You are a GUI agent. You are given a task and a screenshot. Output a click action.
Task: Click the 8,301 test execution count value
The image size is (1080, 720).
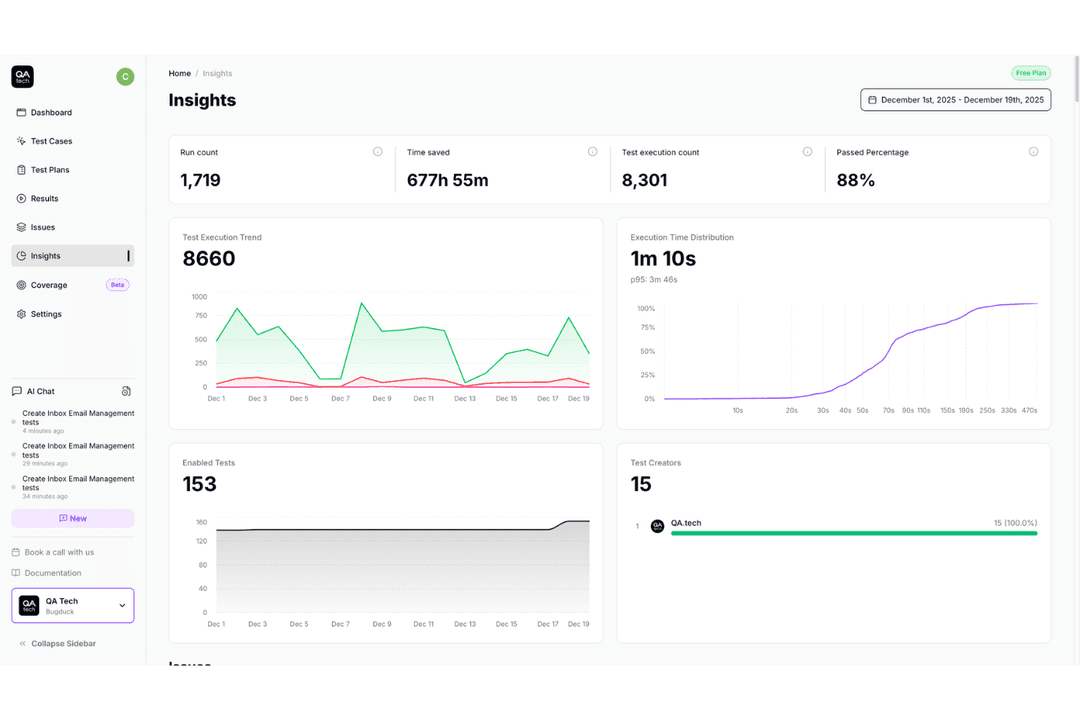click(x=645, y=181)
